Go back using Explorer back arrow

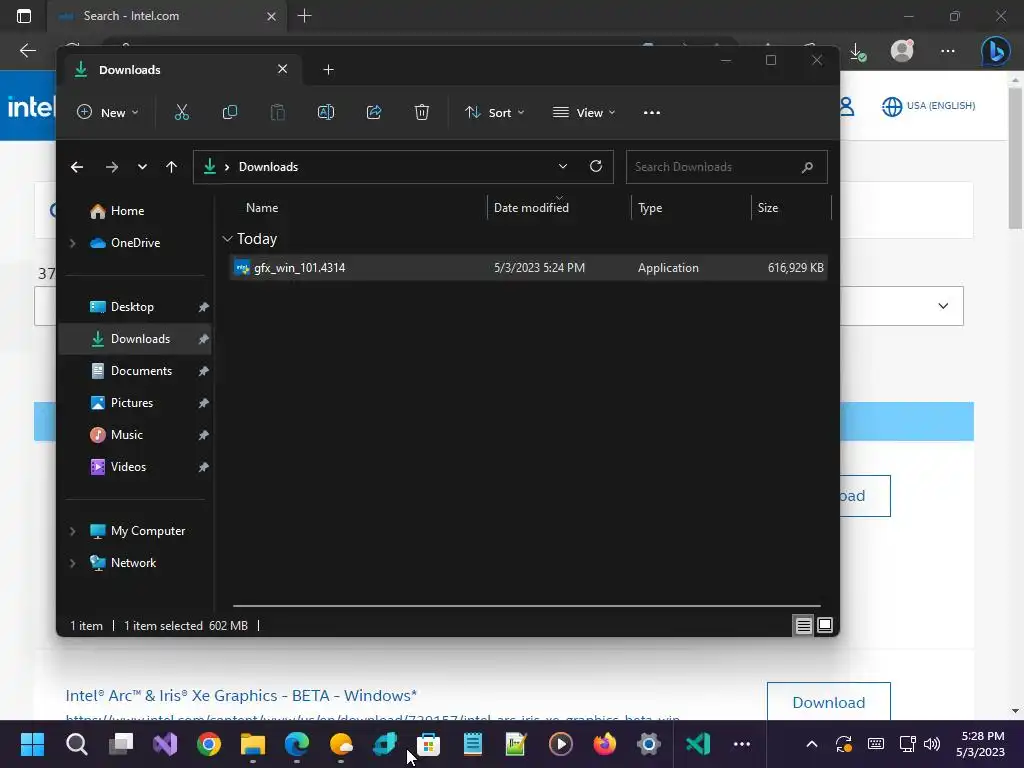point(77,167)
